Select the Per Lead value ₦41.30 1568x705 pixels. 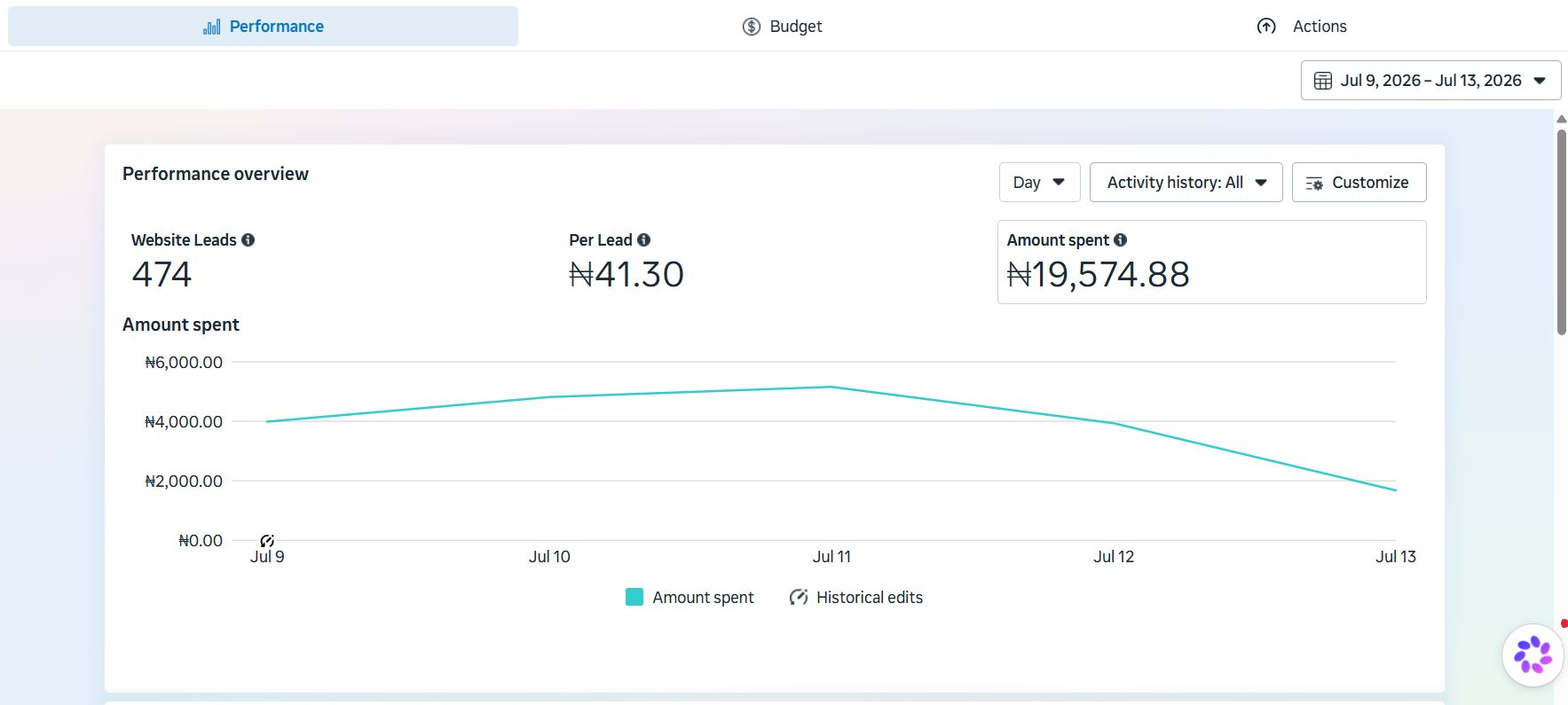click(x=626, y=274)
